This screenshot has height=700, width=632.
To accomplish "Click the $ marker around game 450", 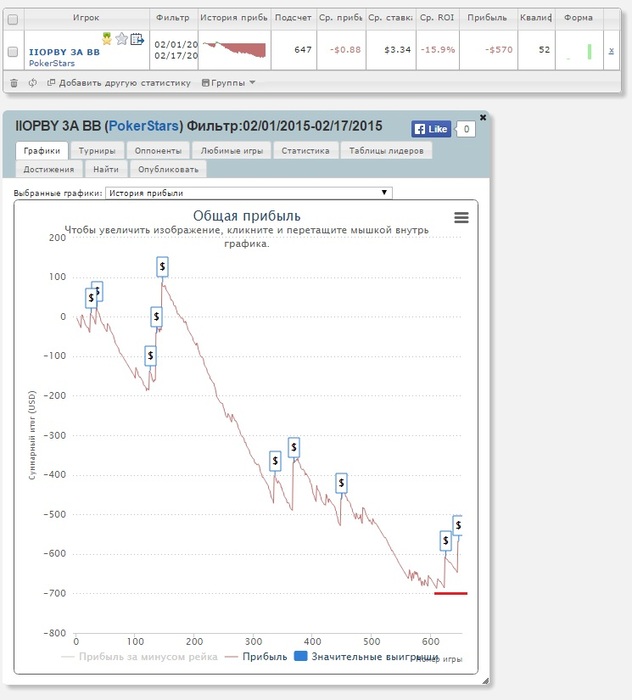I will coord(341,483).
